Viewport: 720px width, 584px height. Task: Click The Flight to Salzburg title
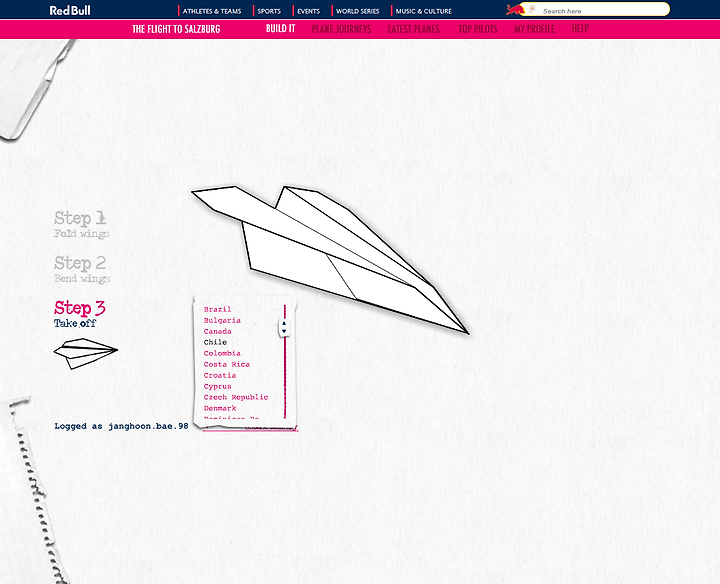[176, 29]
